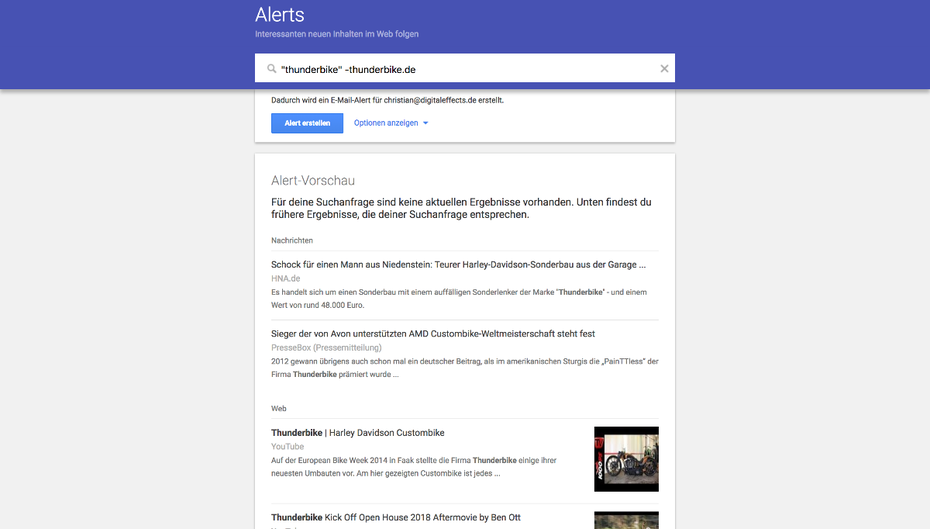Click the Alert erstellen button

tap(307, 123)
